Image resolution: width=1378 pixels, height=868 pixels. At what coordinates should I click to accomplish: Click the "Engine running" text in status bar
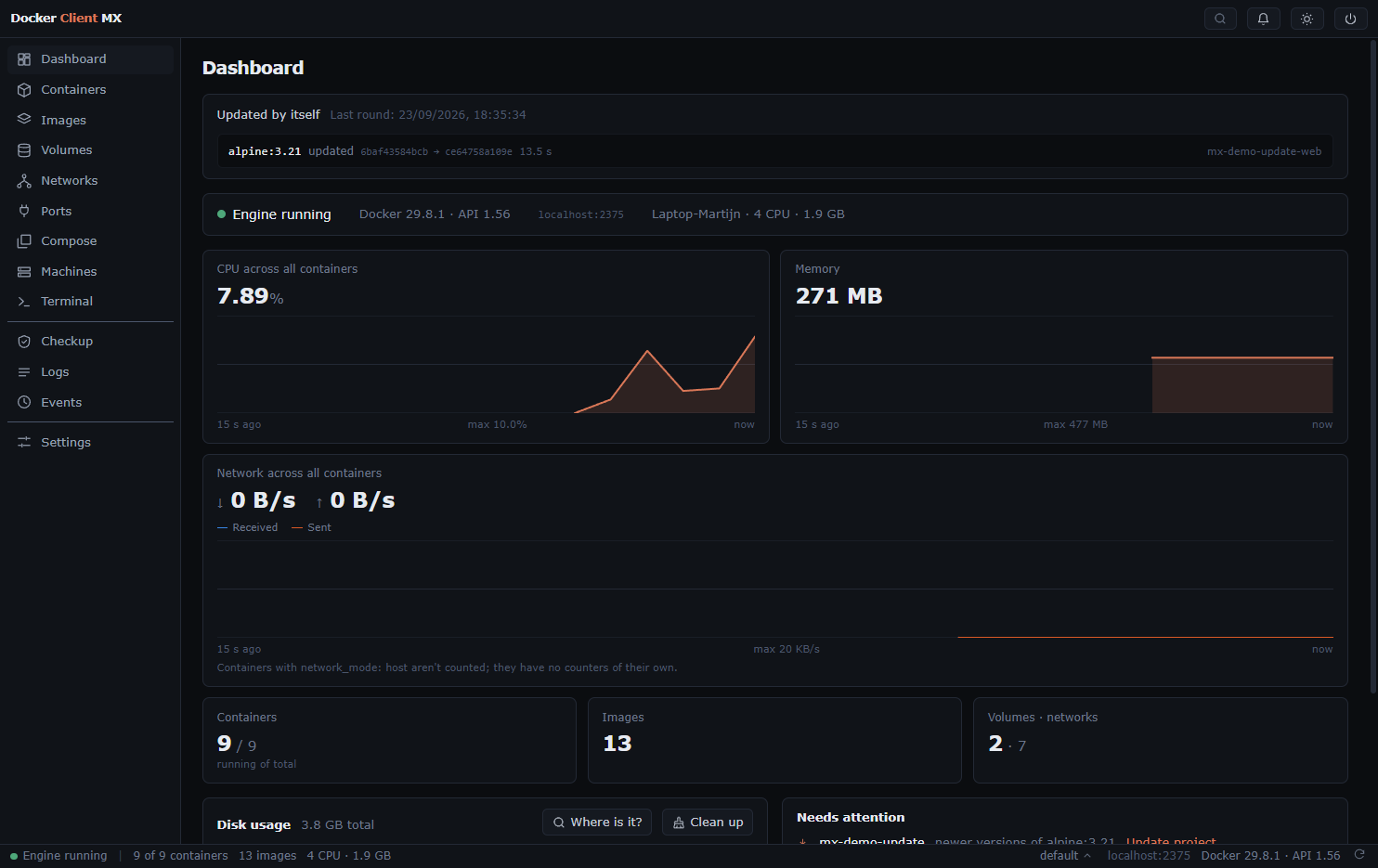click(x=65, y=855)
